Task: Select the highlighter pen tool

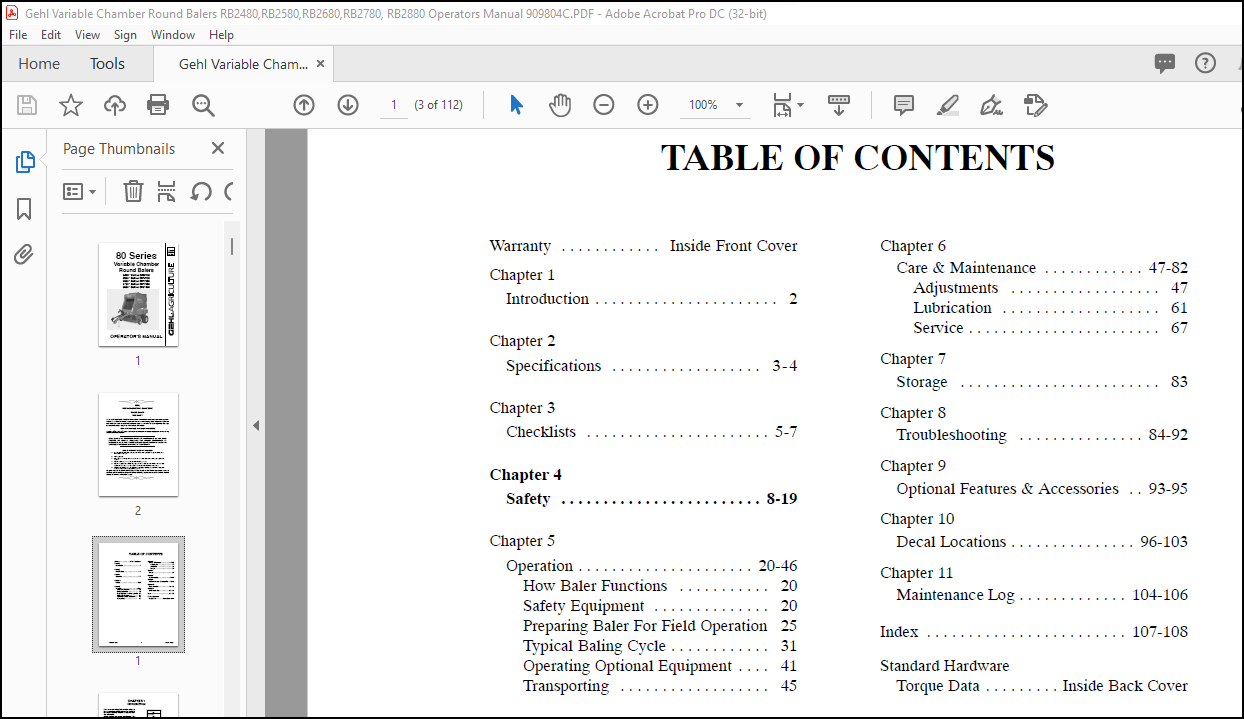Action: [x=948, y=105]
